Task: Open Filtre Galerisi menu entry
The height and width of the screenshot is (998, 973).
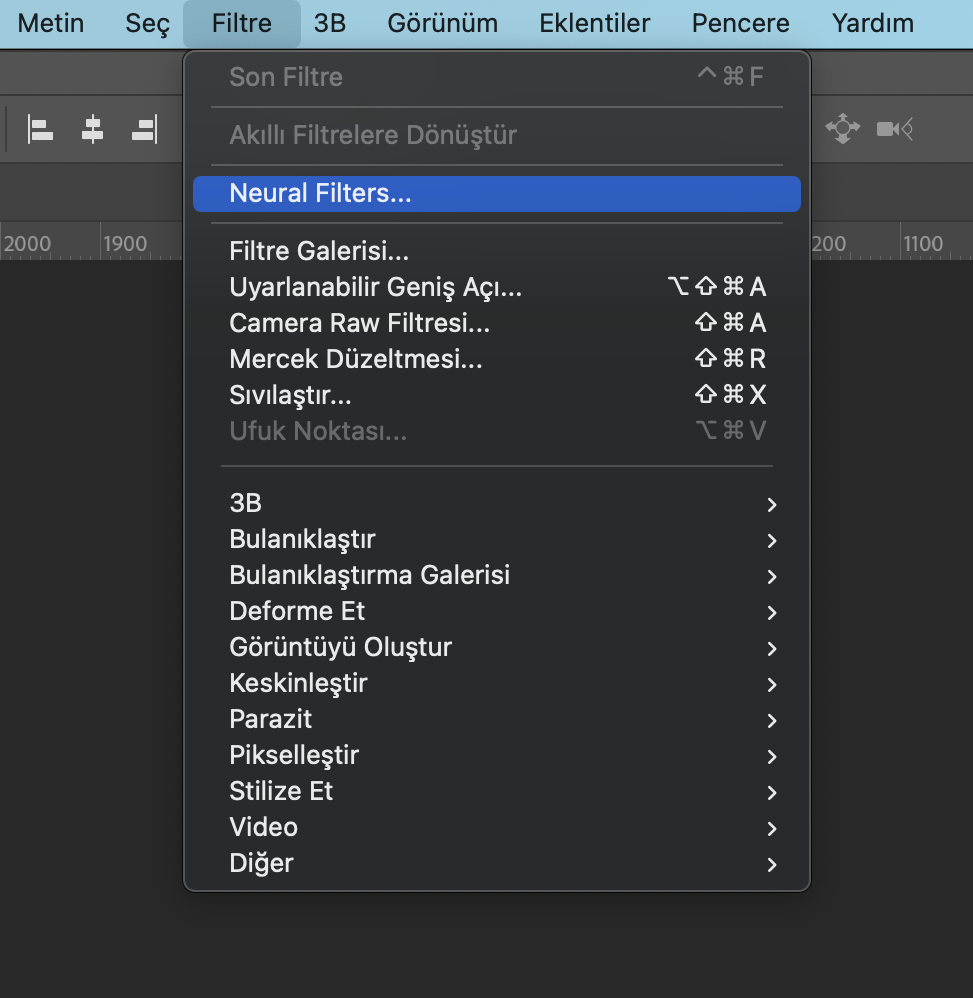Action: pos(319,251)
